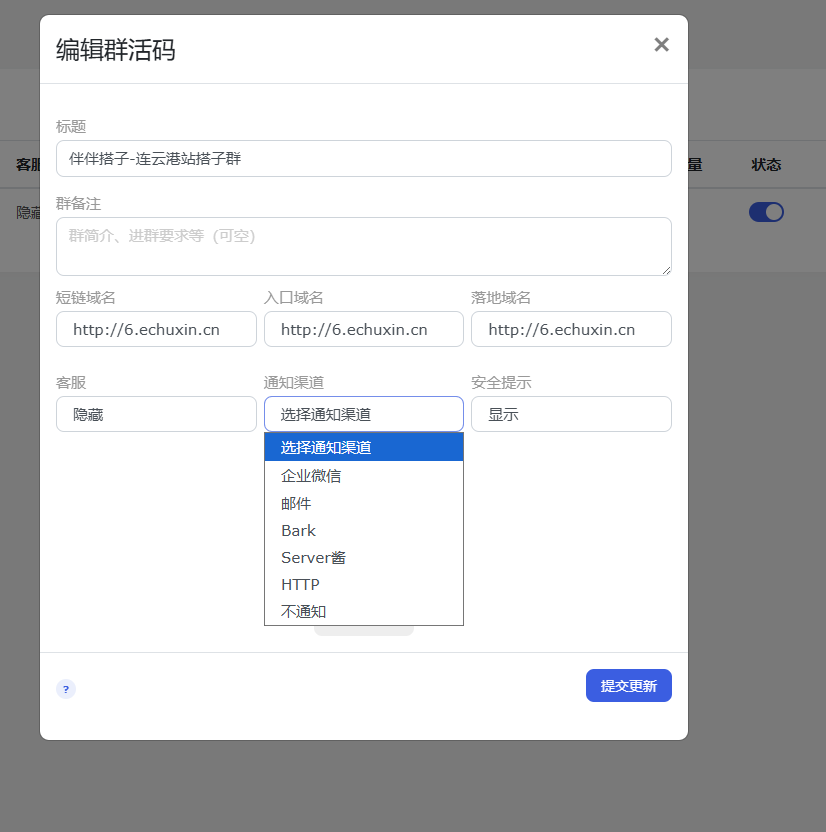Click 提交更新 to submit the update
Image resolution: width=826 pixels, height=832 pixels.
point(628,685)
